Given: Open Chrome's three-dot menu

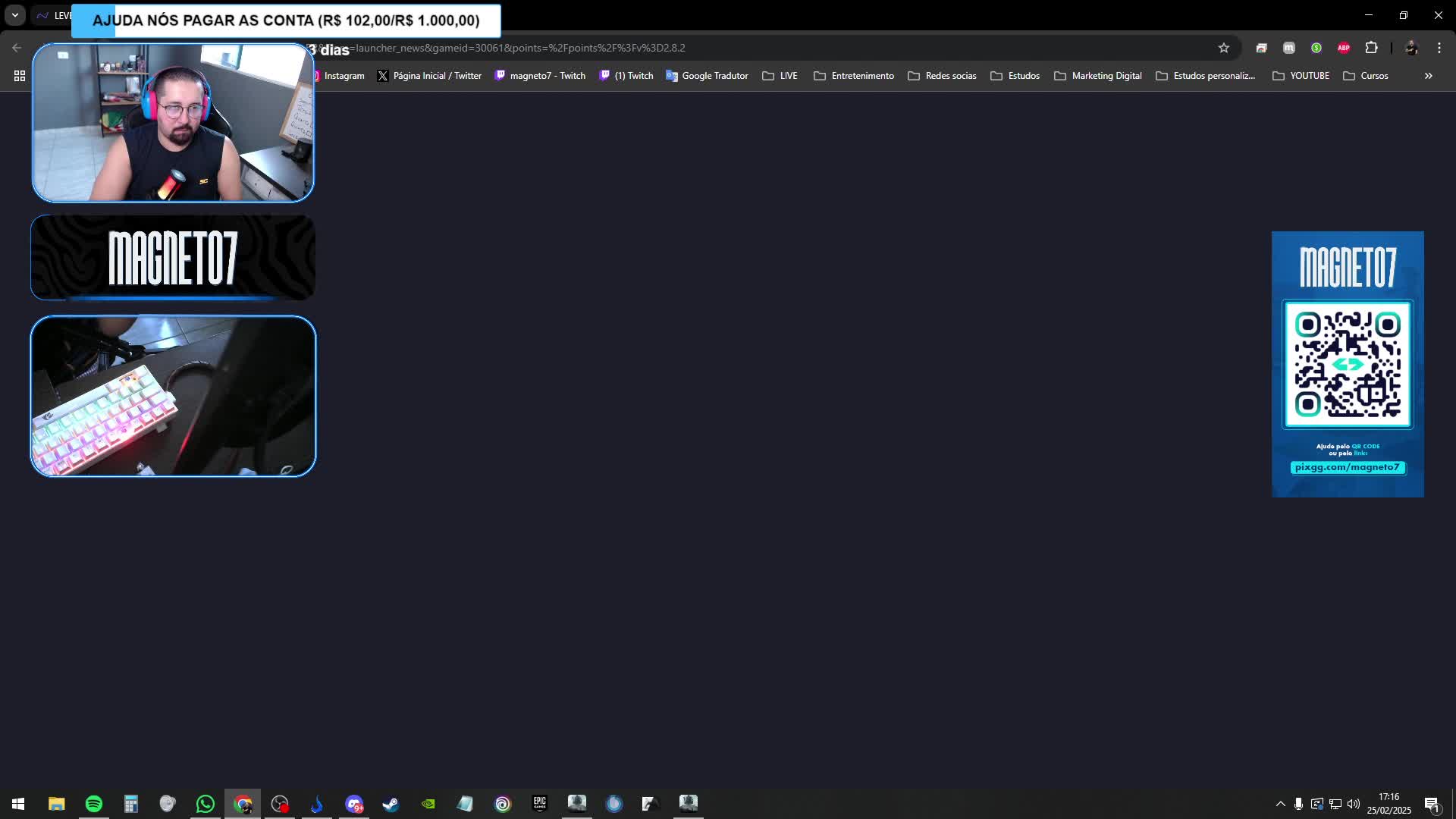Looking at the screenshot, I should click(1439, 48).
